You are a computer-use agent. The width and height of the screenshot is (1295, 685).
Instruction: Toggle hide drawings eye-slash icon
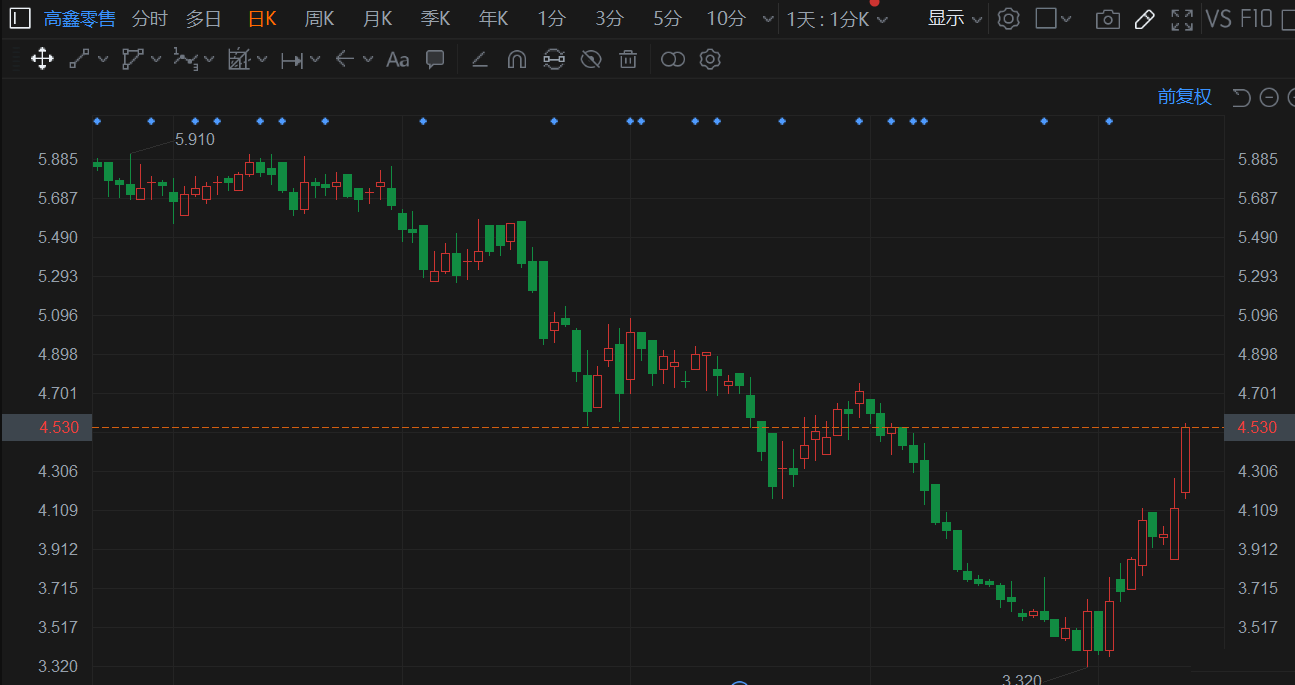[591, 60]
